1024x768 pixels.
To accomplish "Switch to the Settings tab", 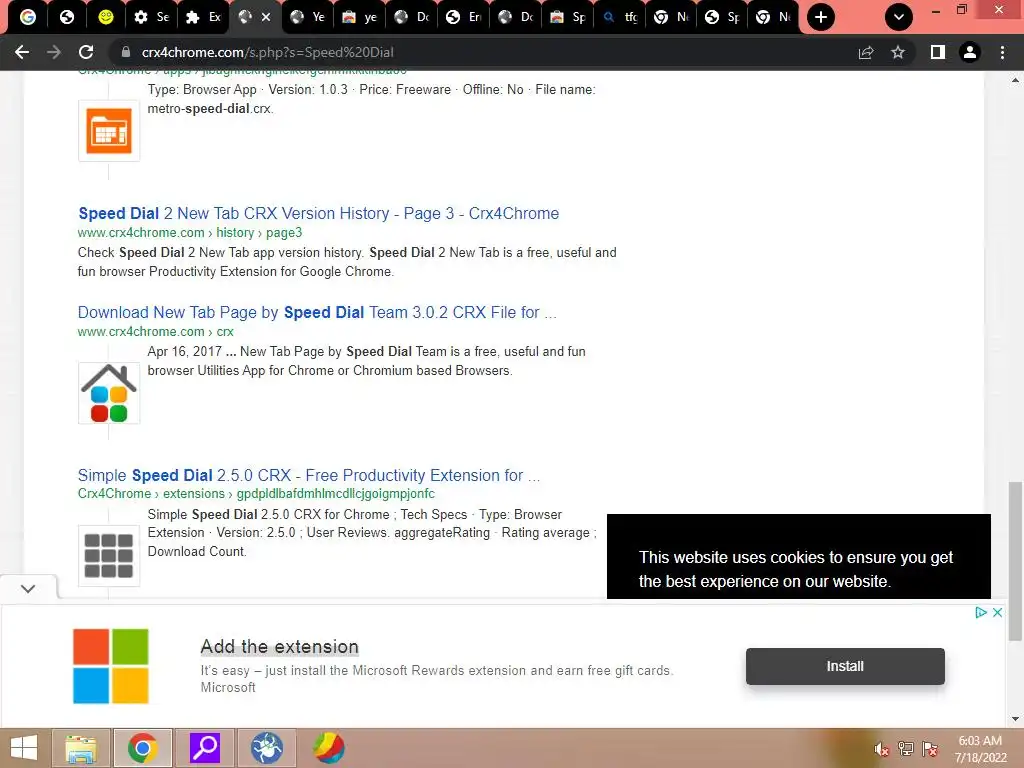I will (x=152, y=17).
